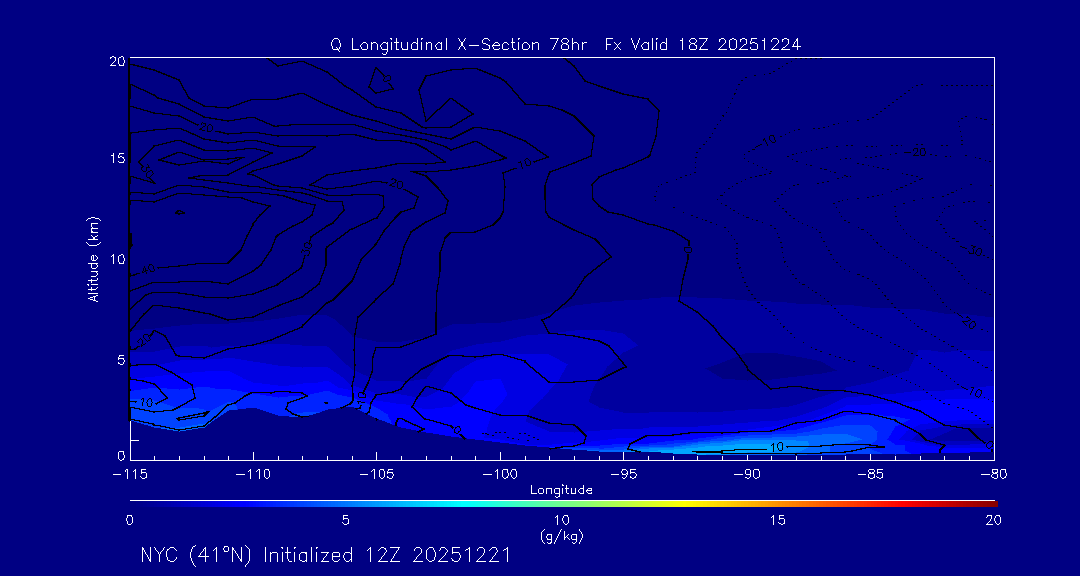Image resolution: width=1080 pixels, height=576 pixels.
Task: Click the colorbar tick label 15
Action: (777, 520)
